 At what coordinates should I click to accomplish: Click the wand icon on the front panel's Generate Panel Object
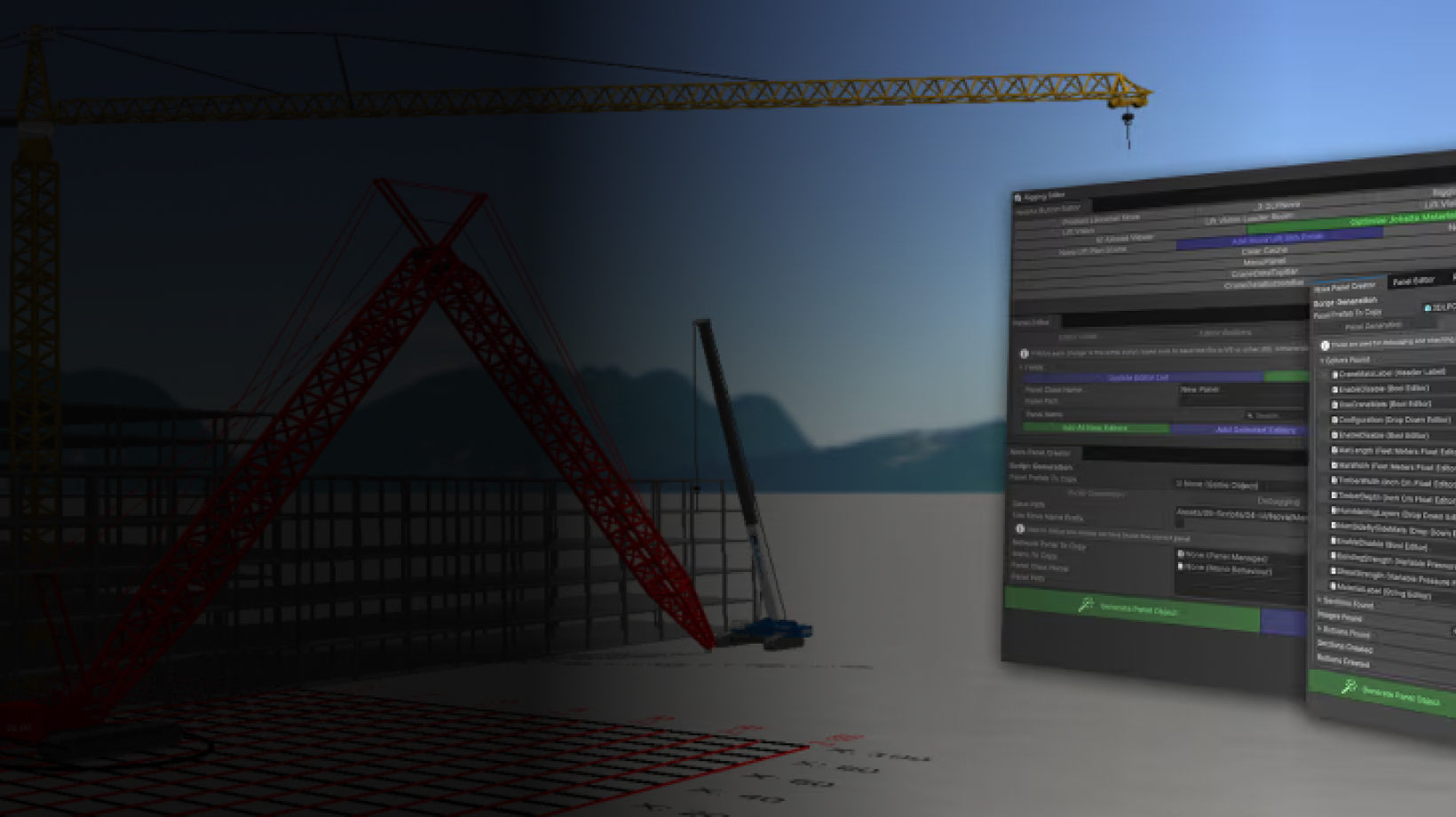pos(1349,686)
